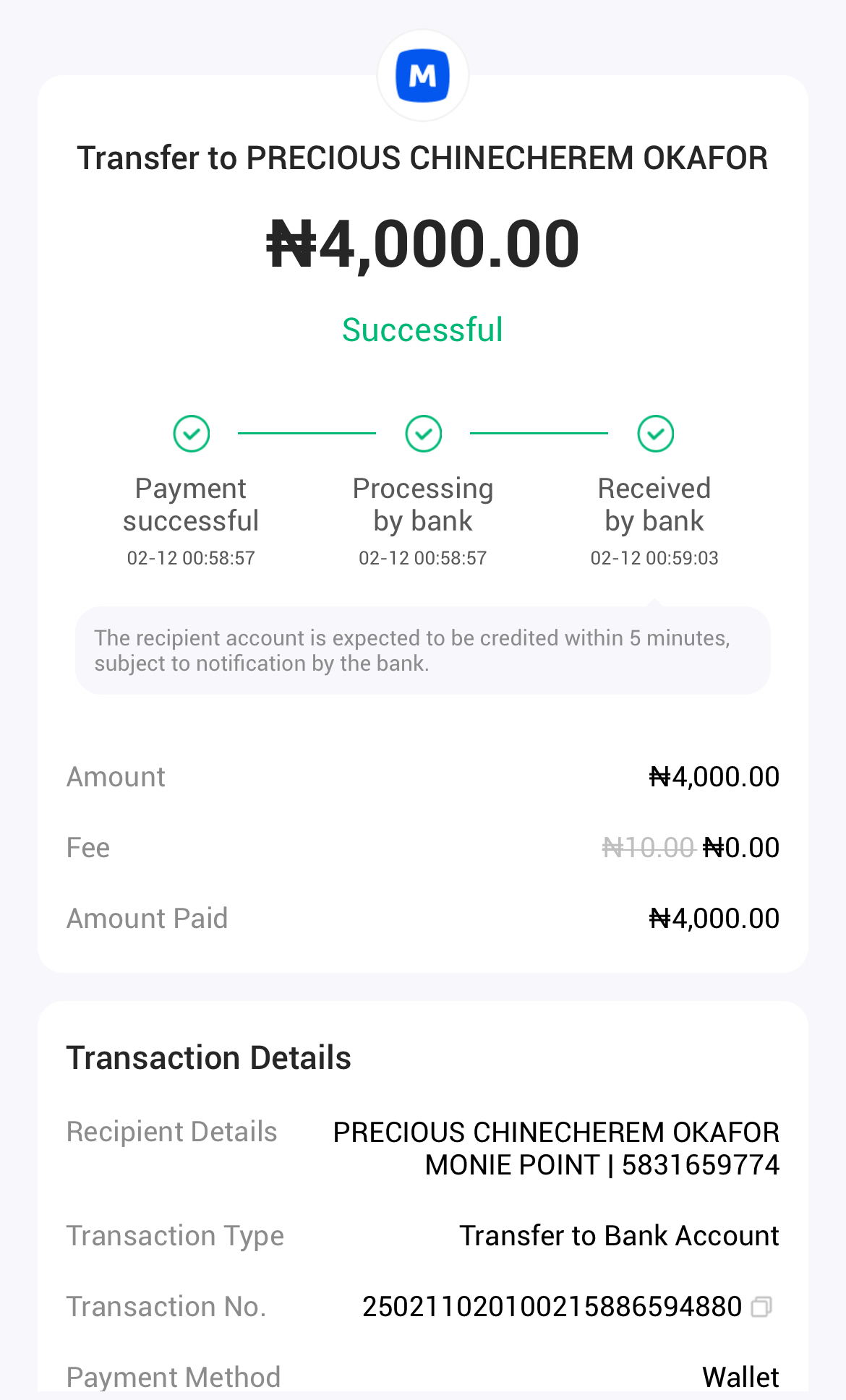Tap the Payment successful checkmark icon
Viewport: 846px width, 1400px height.
click(x=192, y=434)
